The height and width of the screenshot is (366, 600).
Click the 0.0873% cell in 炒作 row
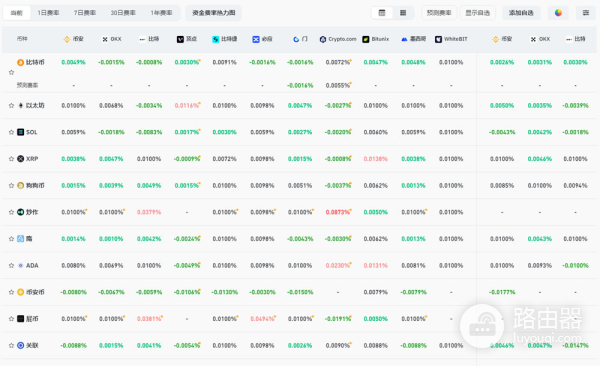(338, 212)
